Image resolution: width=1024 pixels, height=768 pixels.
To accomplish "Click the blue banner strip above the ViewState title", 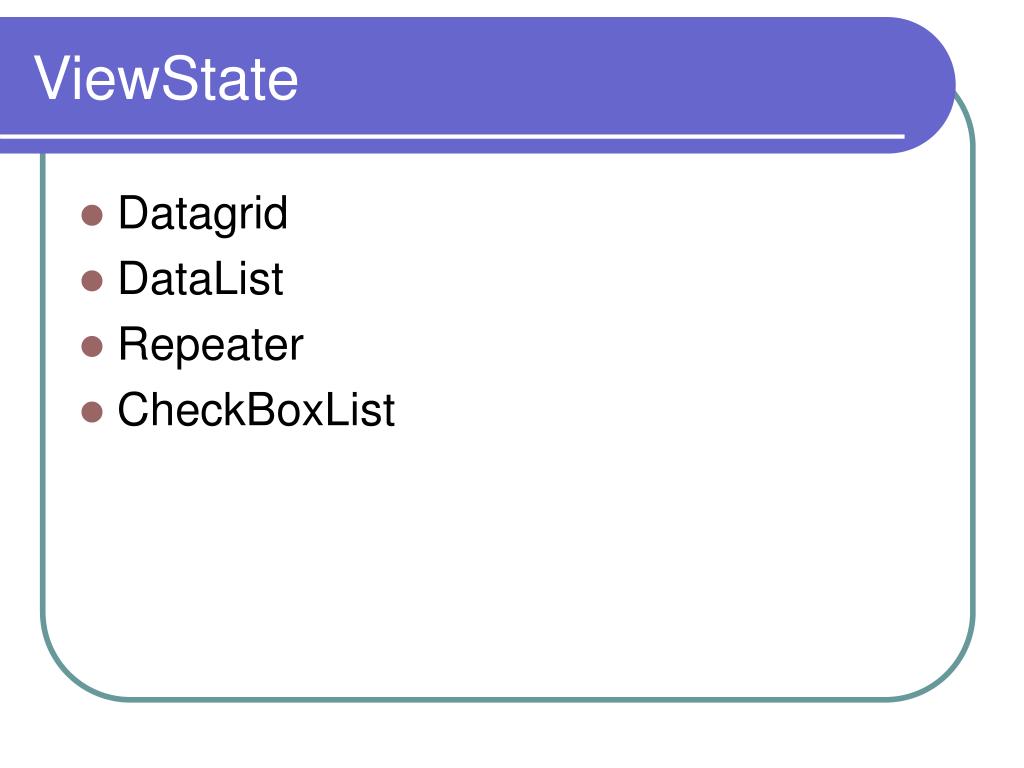I will point(457,33).
